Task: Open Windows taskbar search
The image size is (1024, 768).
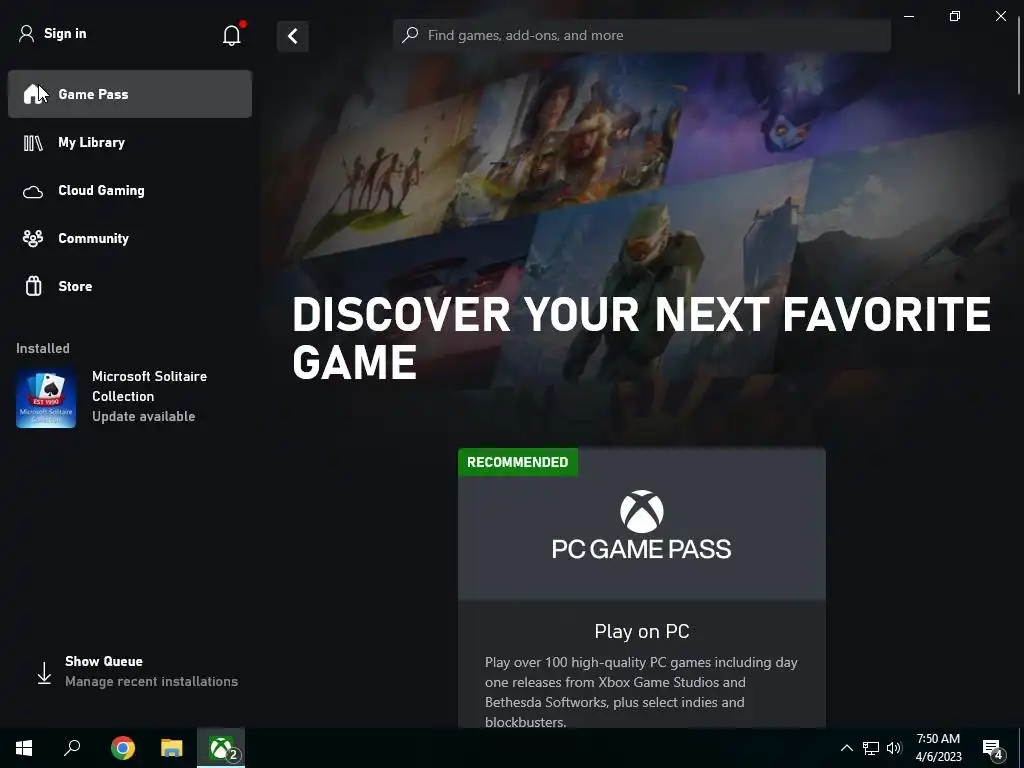Action: click(72, 748)
